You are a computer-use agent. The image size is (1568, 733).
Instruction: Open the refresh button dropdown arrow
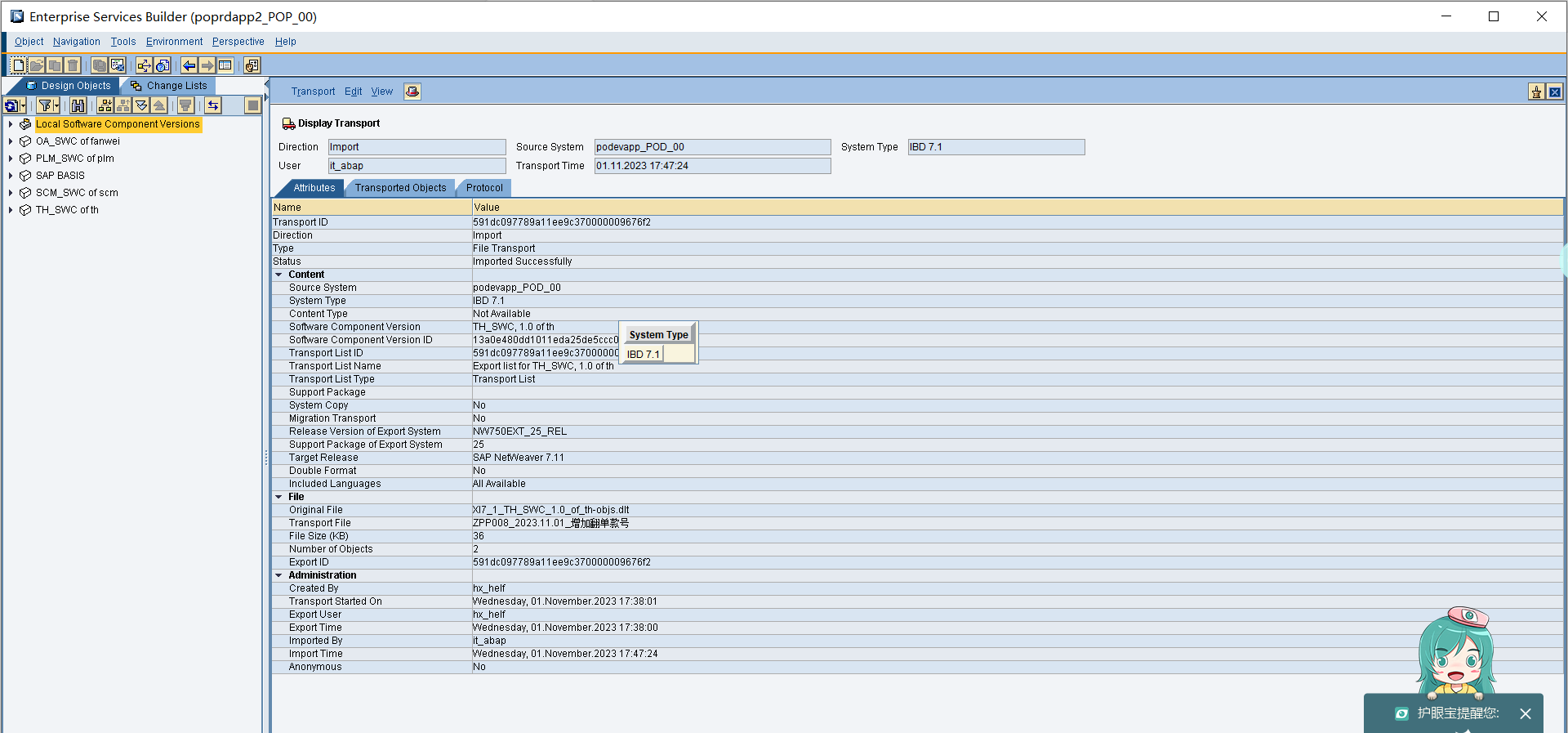pyautogui.click(x=23, y=105)
